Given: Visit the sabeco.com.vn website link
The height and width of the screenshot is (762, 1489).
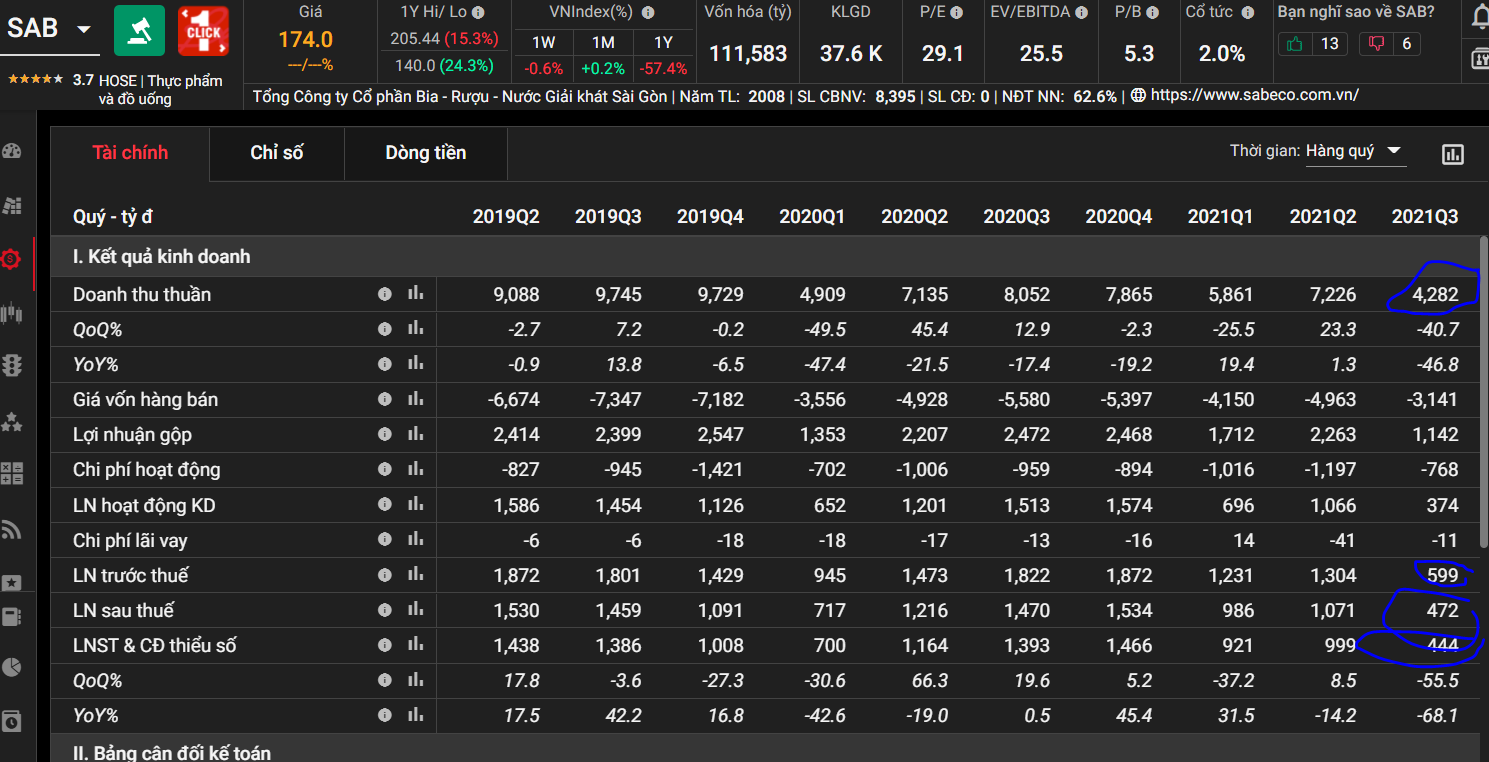Looking at the screenshot, I should [x=1254, y=96].
